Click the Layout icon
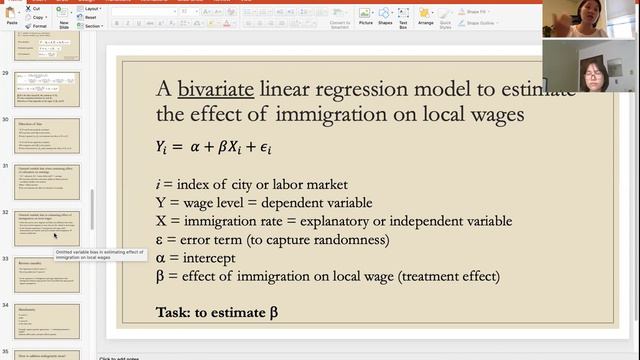640x360 pixels. [x=80, y=9]
